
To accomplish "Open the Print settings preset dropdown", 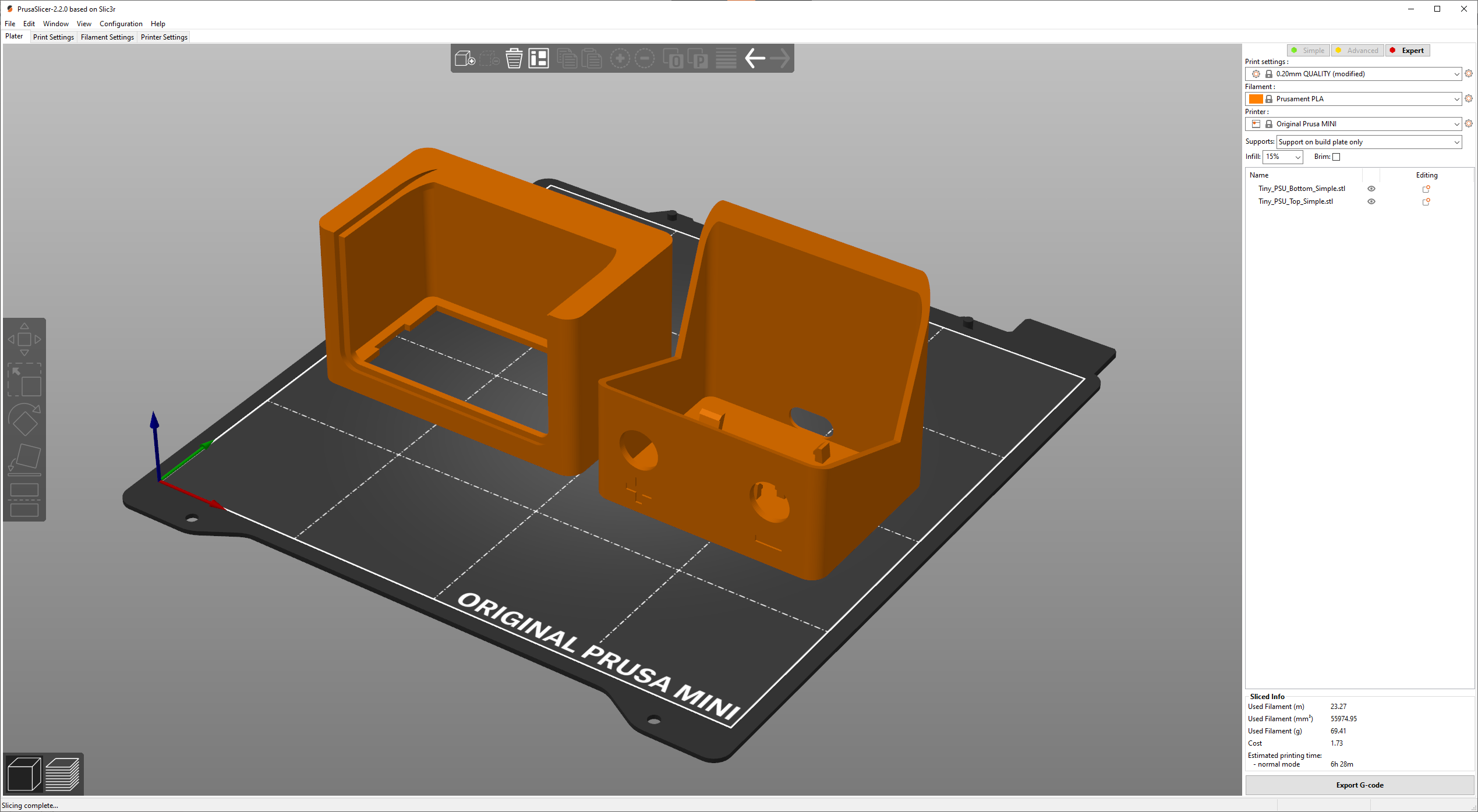I will point(1456,74).
